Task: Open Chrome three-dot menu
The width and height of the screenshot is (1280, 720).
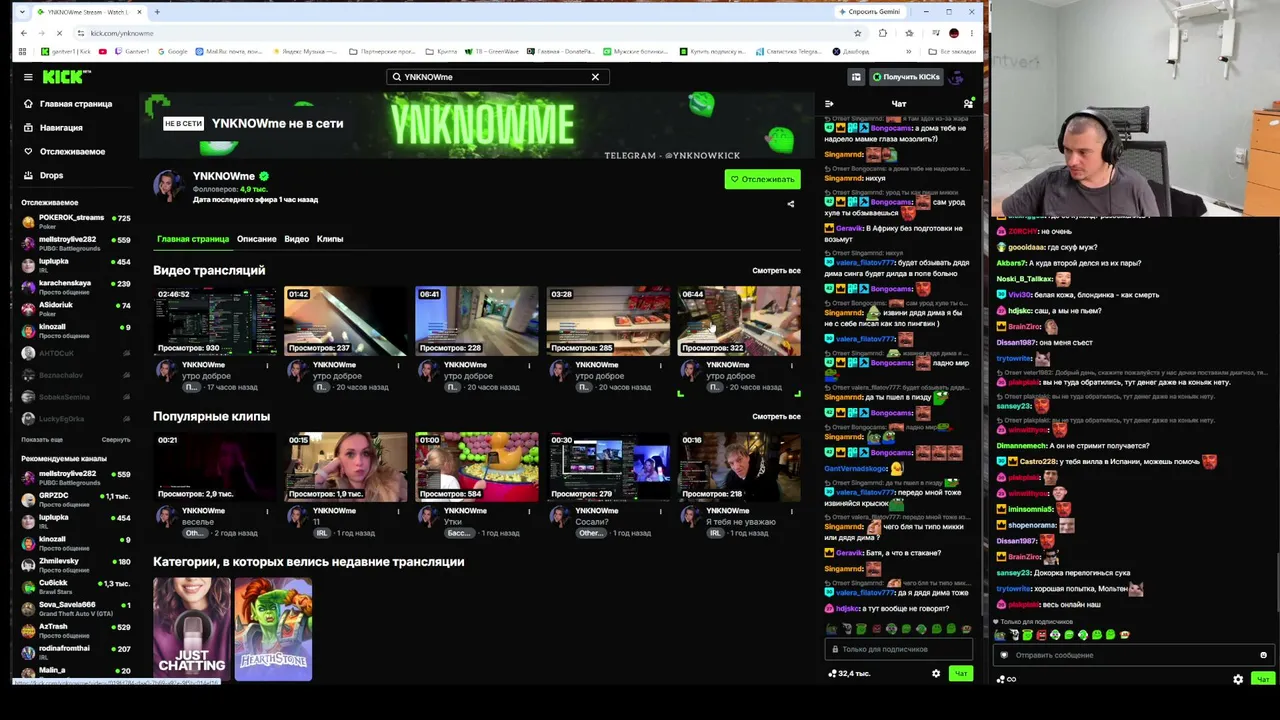Action: [x=971, y=33]
